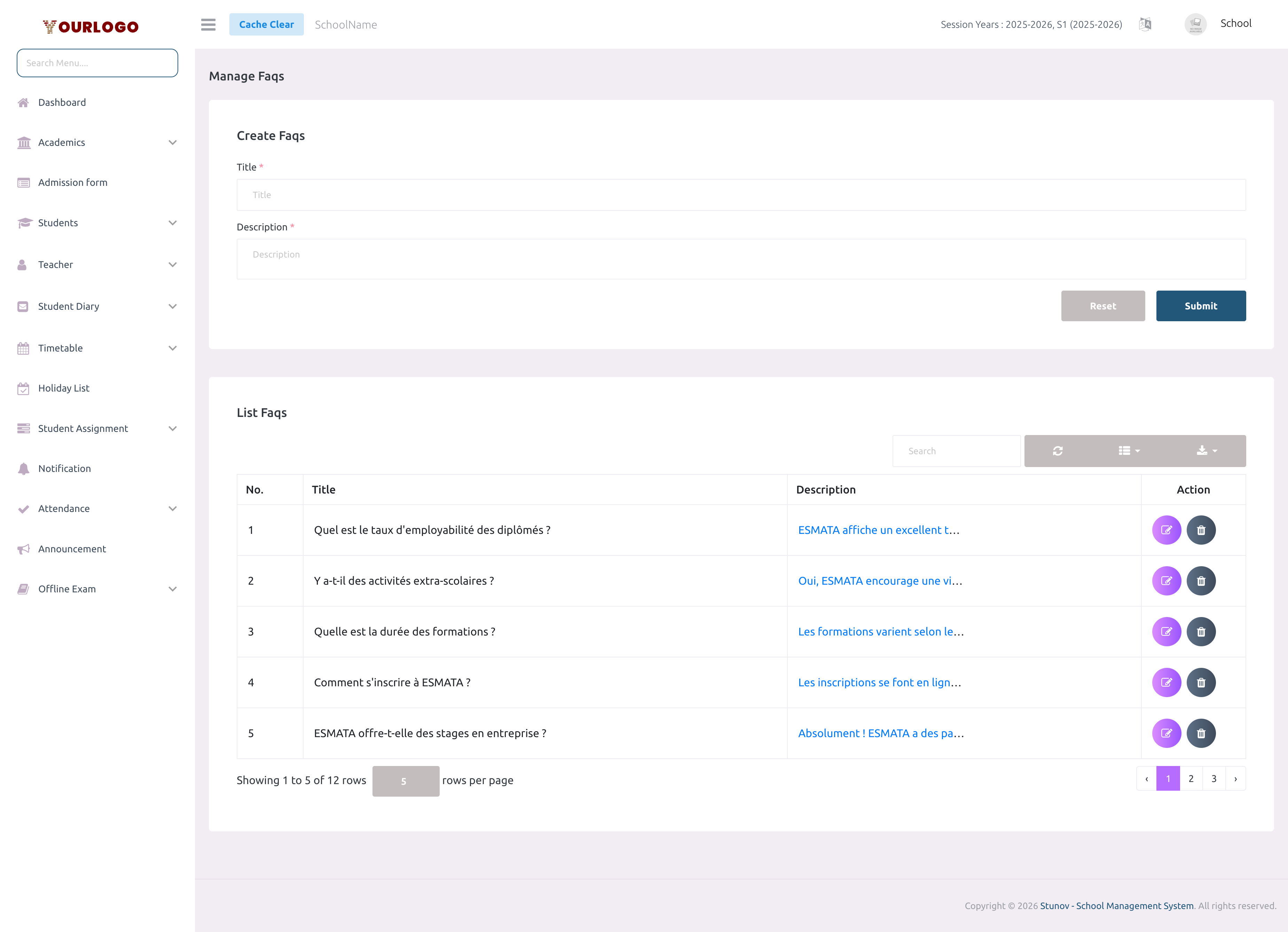Select Admission form in the sidebar
1288x932 pixels.
coord(73,182)
